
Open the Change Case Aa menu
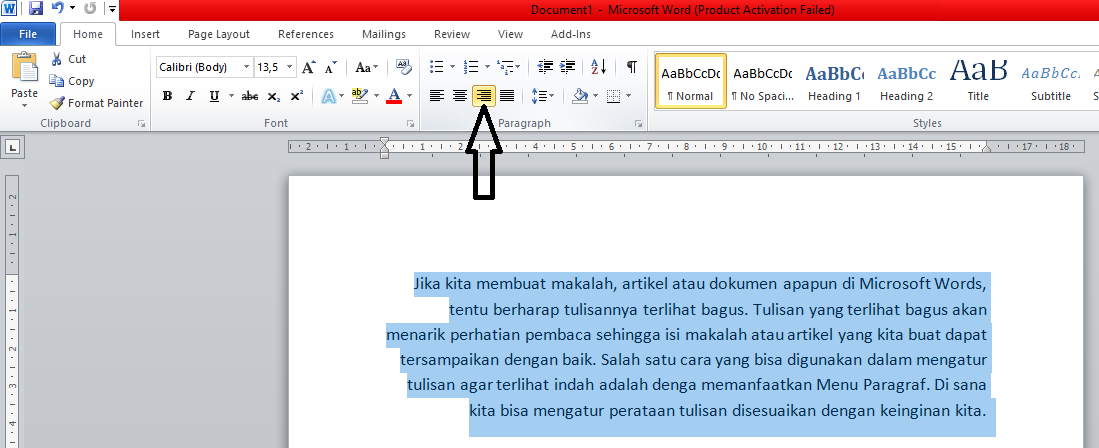(x=367, y=67)
